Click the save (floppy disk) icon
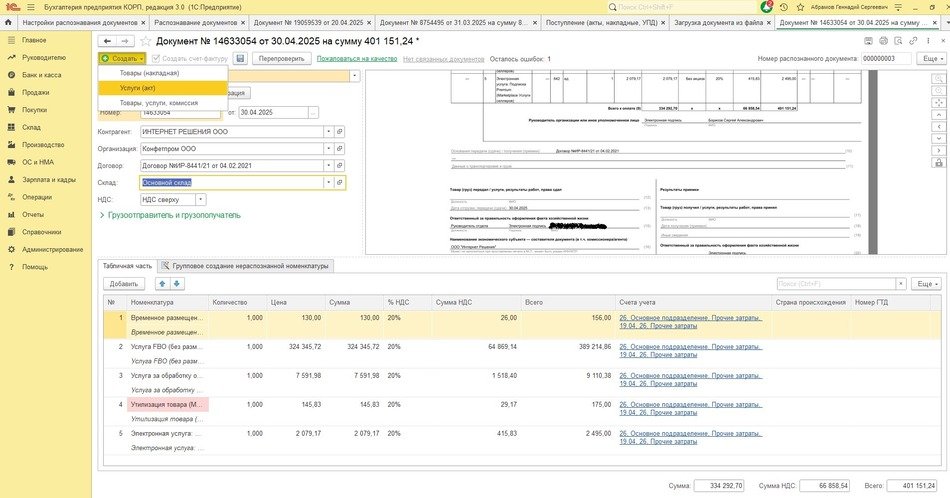Screen dimensions: 950x498 coord(240,59)
